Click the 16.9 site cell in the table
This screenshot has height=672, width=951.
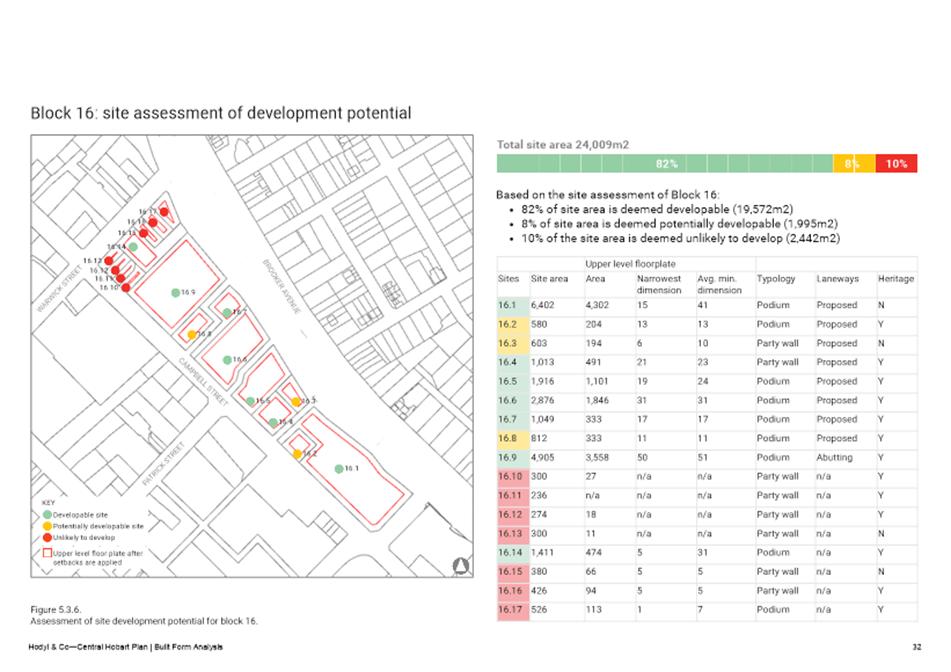pyautogui.click(x=512, y=457)
